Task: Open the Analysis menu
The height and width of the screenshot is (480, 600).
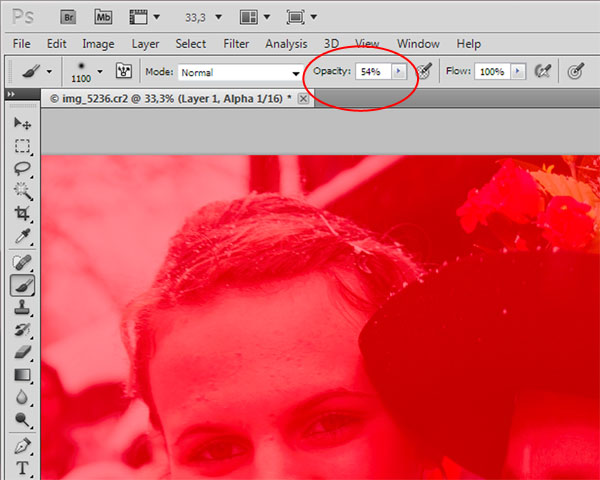Action: [x=286, y=44]
